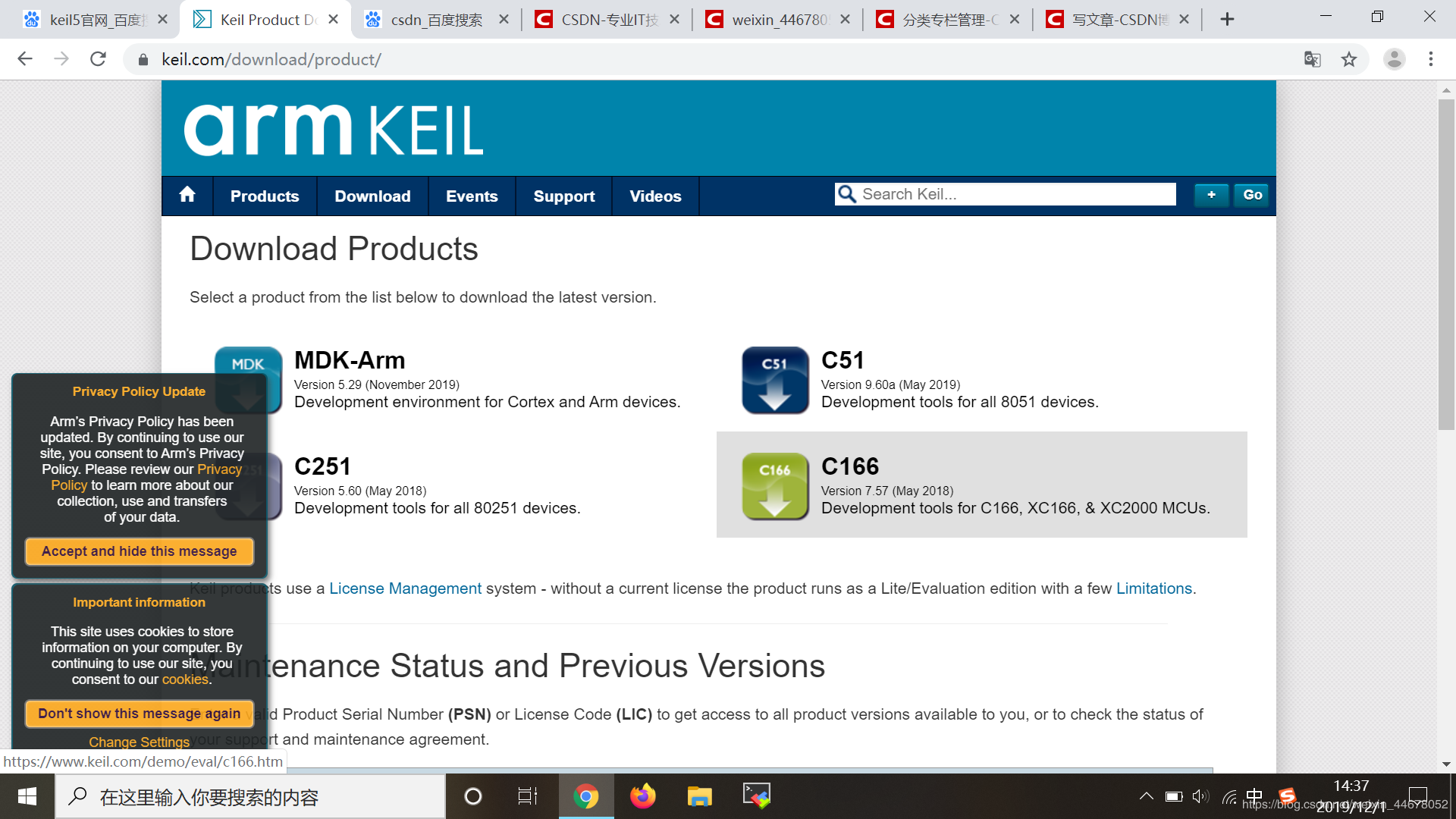The image size is (1456, 819).
Task: Close the Keil Product Download tab
Action: (333, 20)
